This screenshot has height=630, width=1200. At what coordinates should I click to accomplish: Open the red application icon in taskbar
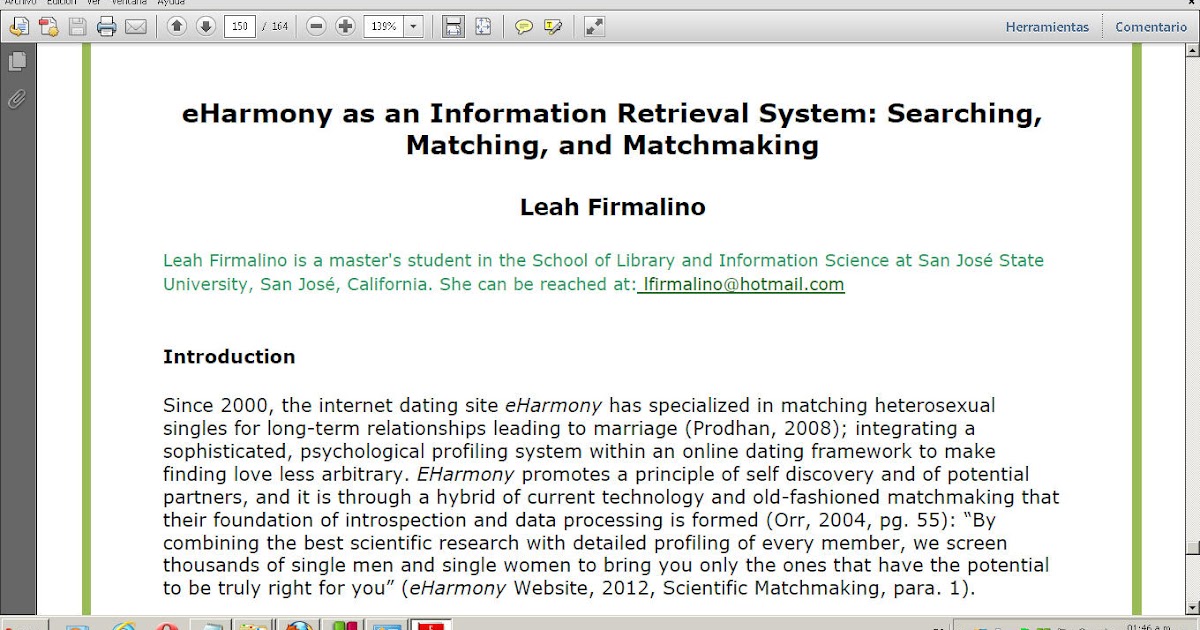pos(431,626)
